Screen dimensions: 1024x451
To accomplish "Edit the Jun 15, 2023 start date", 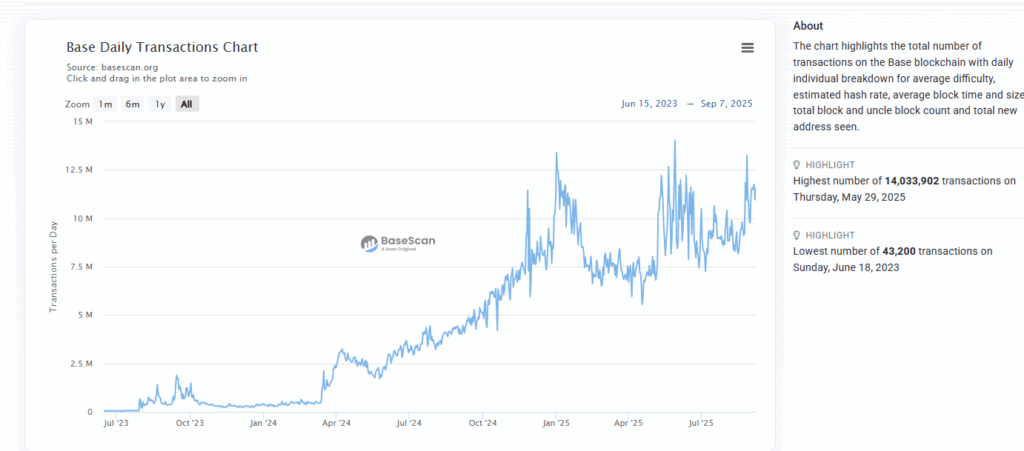I will tap(649, 103).
